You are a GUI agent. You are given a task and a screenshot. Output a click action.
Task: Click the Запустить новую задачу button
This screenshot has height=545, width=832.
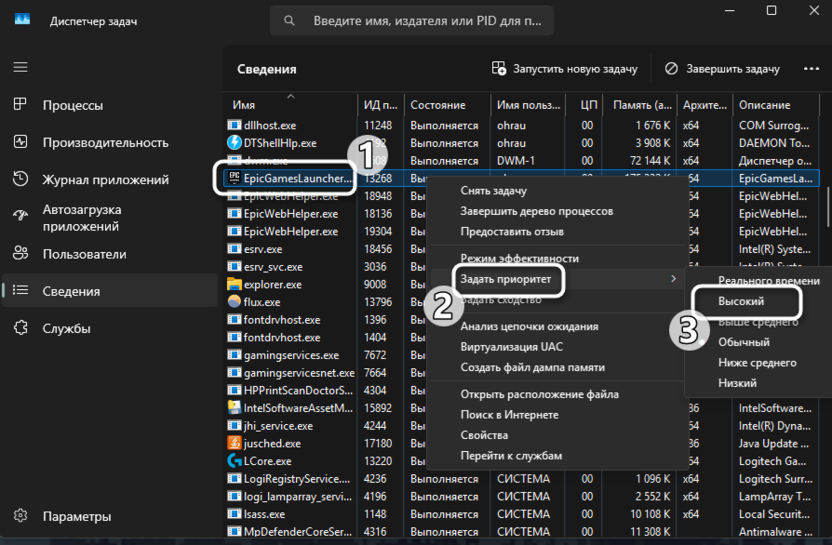(565, 68)
